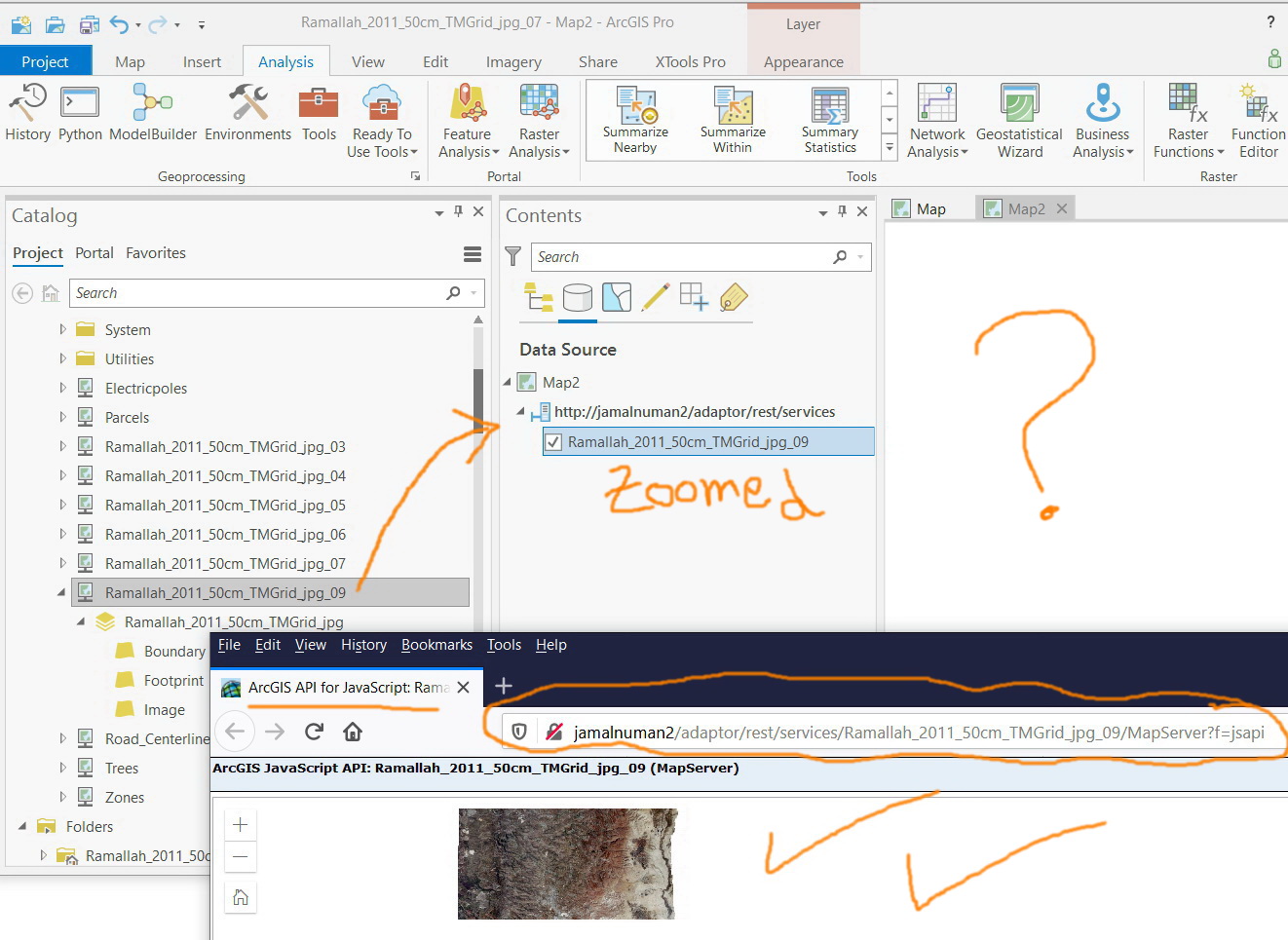Run the Summary Statistics tool

tap(830, 121)
